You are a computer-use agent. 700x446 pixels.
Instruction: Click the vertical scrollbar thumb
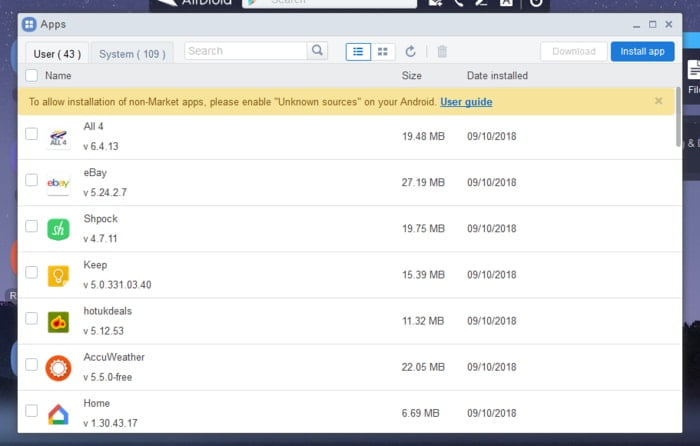pos(678,117)
